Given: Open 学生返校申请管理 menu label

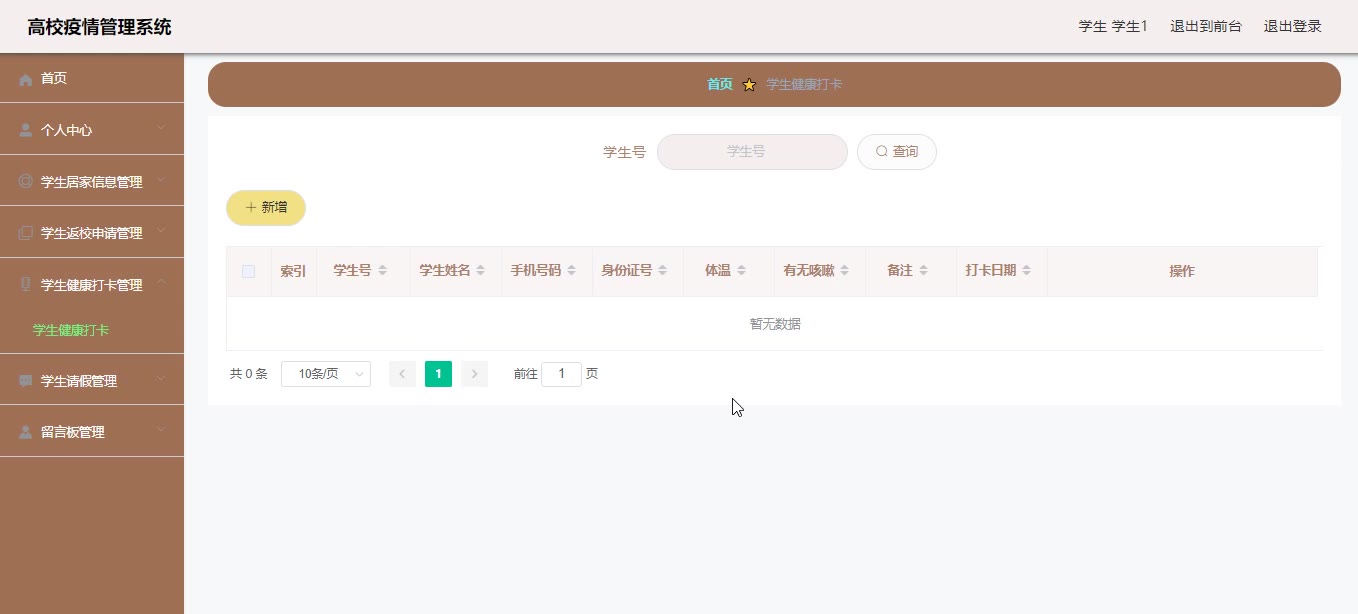Looking at the screenshot, I should (92, 233).
